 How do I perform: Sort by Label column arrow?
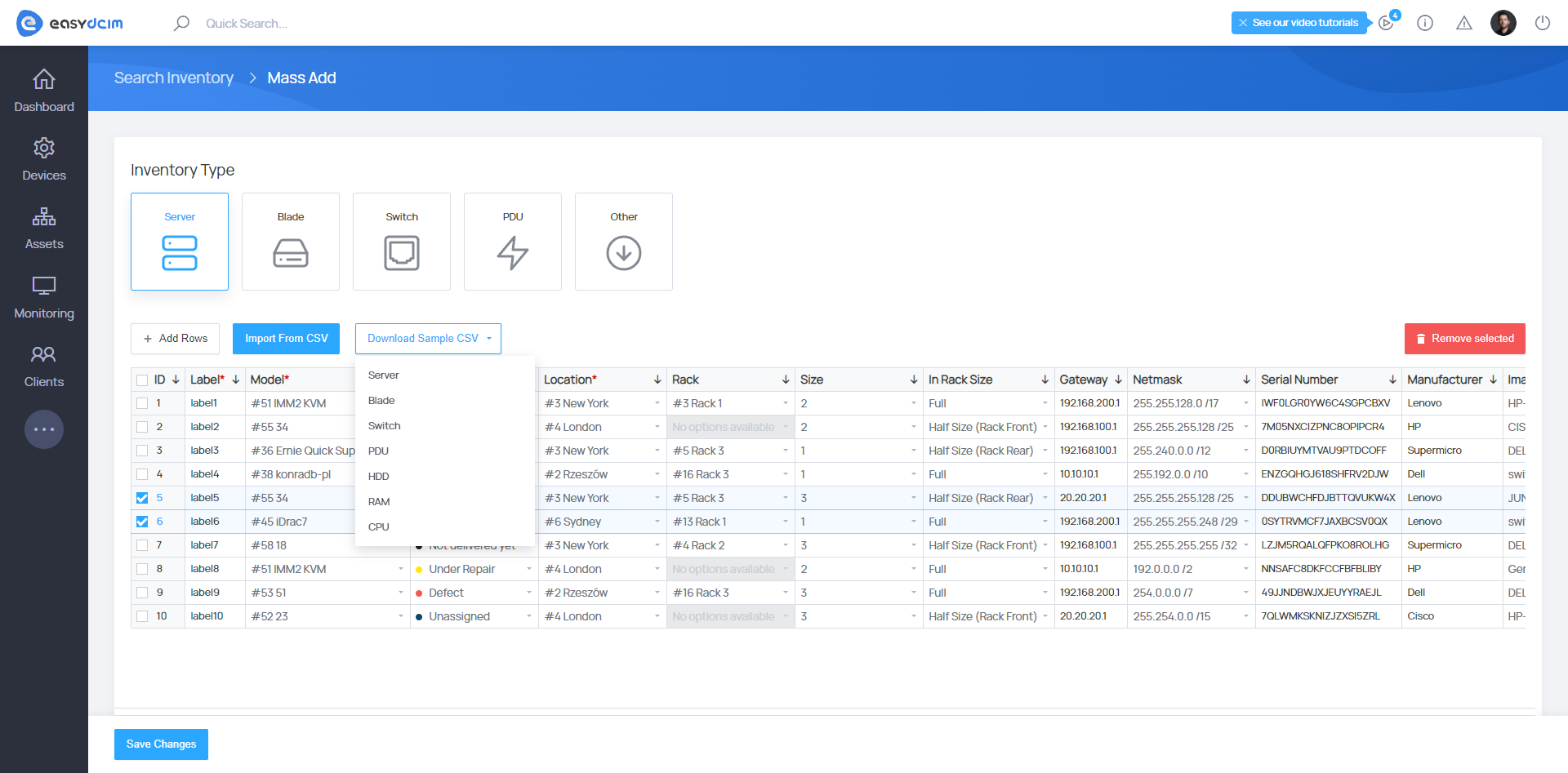tap(236, 380)
